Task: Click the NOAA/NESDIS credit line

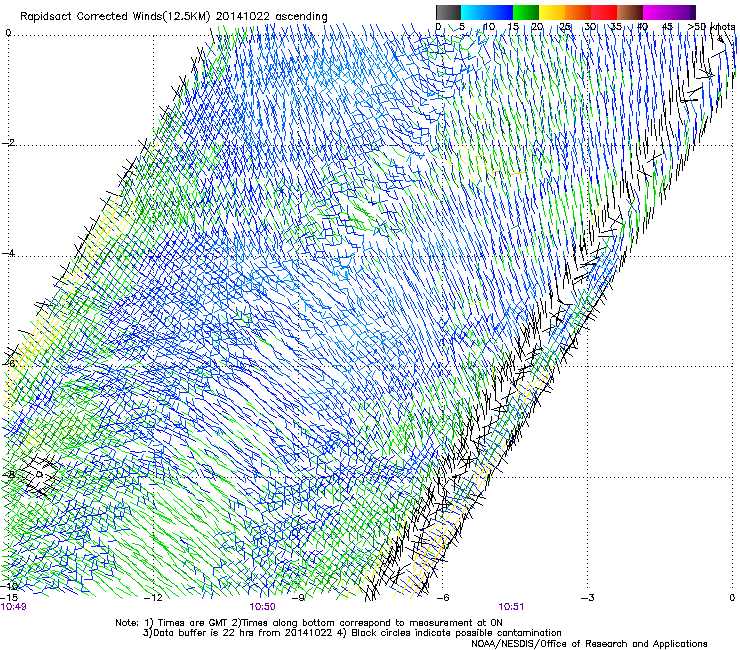Action: [x=589, y=644]
